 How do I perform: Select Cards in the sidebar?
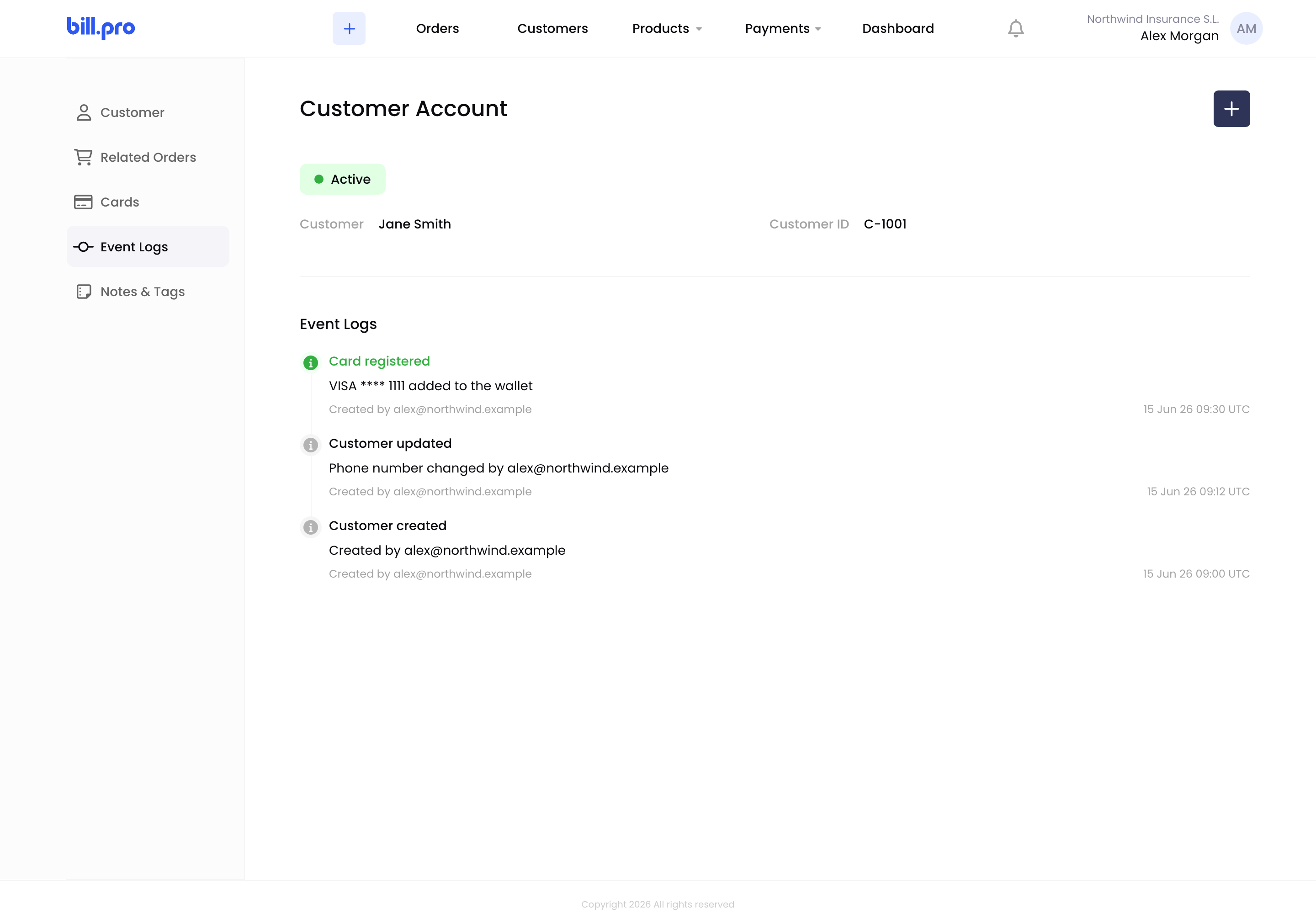tap(148, 202)
